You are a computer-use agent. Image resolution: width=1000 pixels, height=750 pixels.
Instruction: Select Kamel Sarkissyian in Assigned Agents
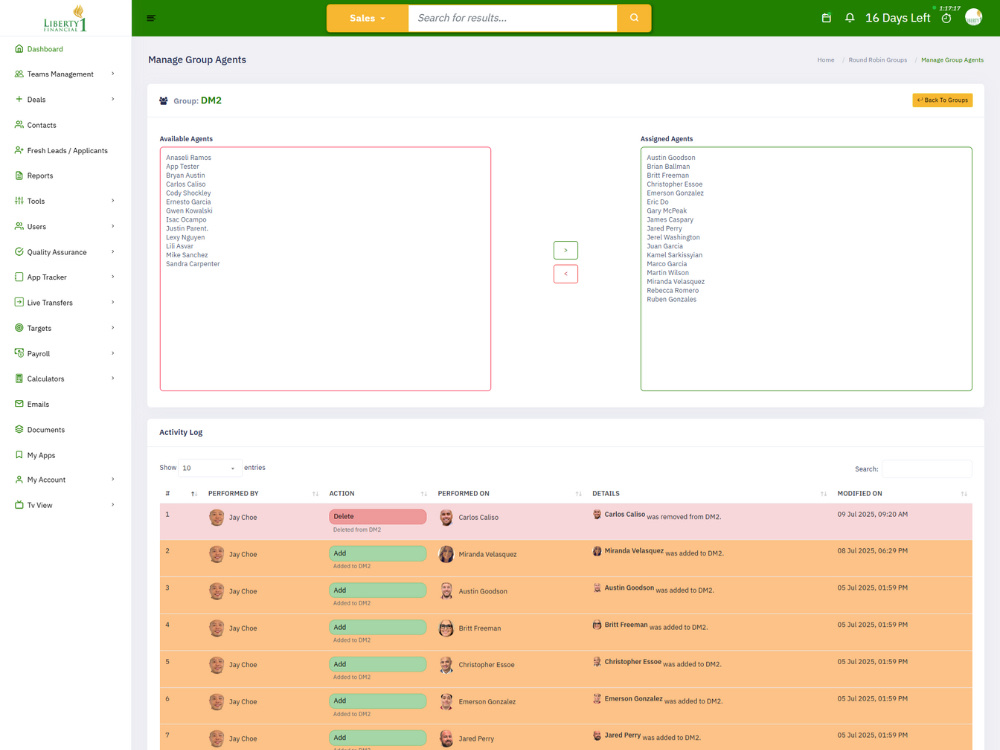tap(674, 255)
